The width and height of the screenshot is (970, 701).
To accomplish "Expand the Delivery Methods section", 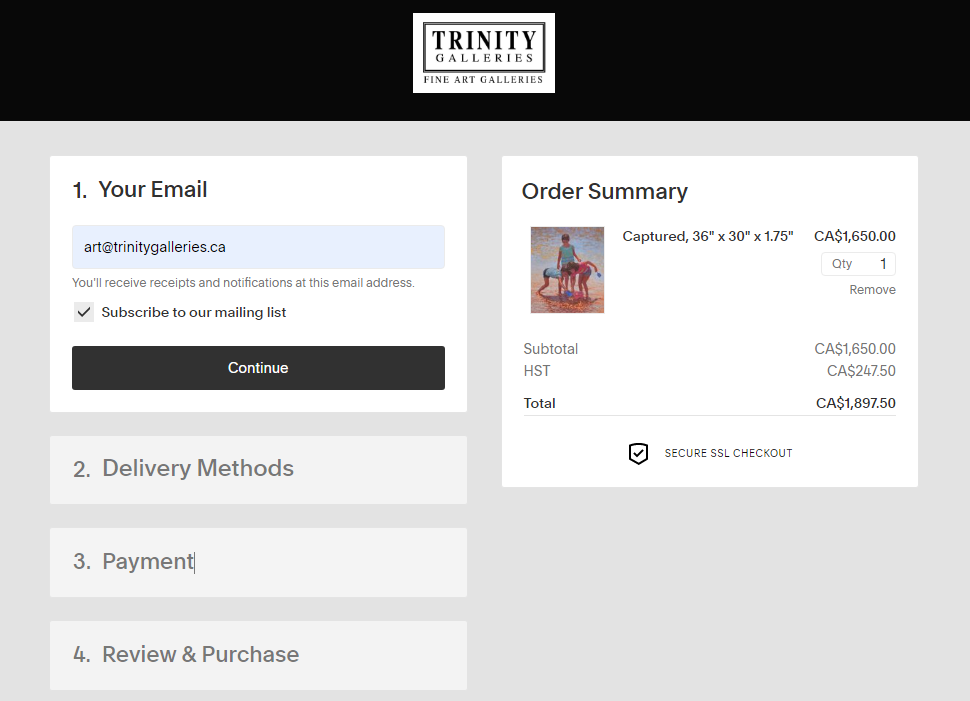I will (x=258, y=470).
